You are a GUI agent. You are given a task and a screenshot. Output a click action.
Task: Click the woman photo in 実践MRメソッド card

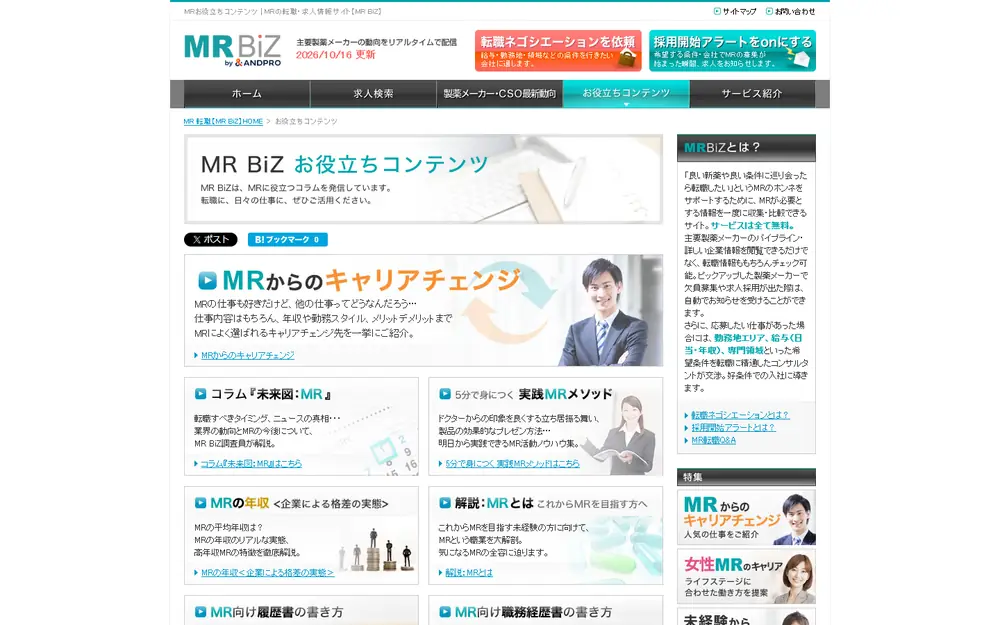[x=624, y=434]
